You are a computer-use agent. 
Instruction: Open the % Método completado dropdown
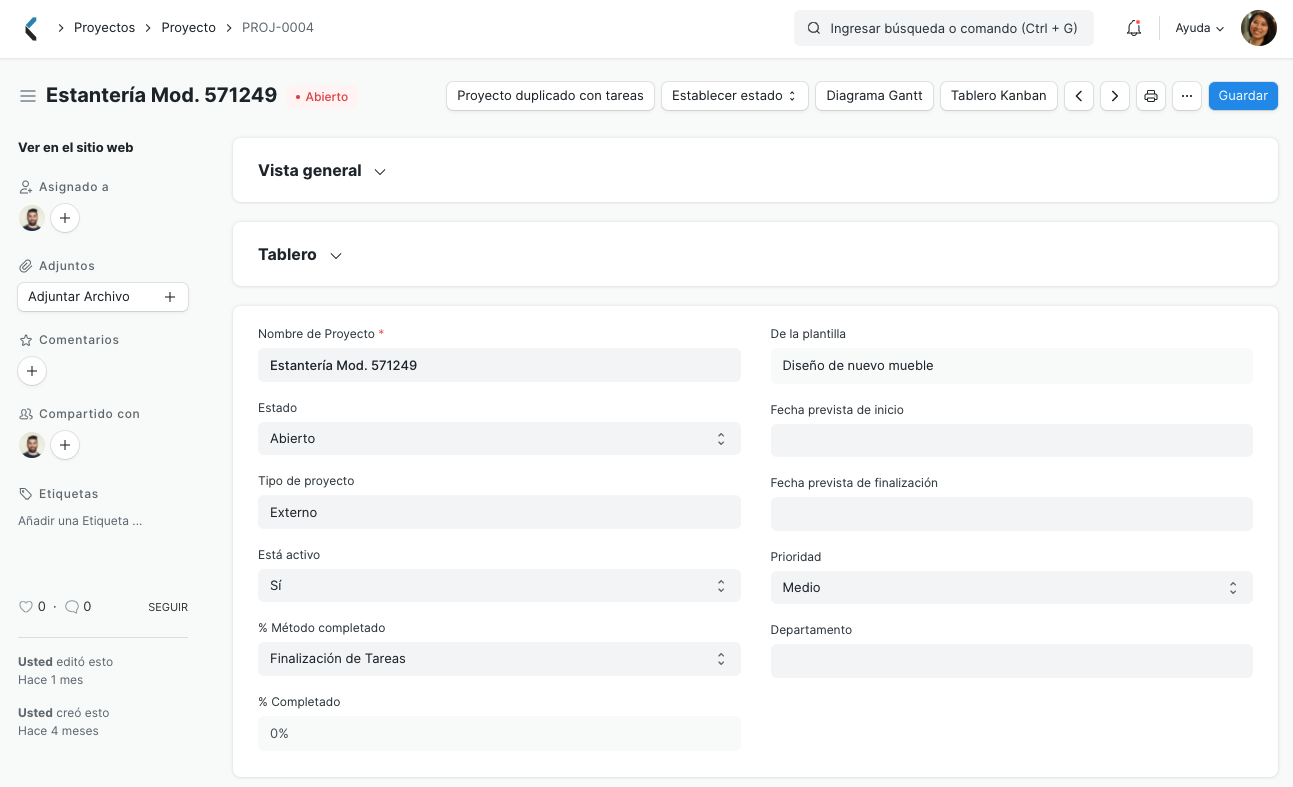(x=499, y=659)
